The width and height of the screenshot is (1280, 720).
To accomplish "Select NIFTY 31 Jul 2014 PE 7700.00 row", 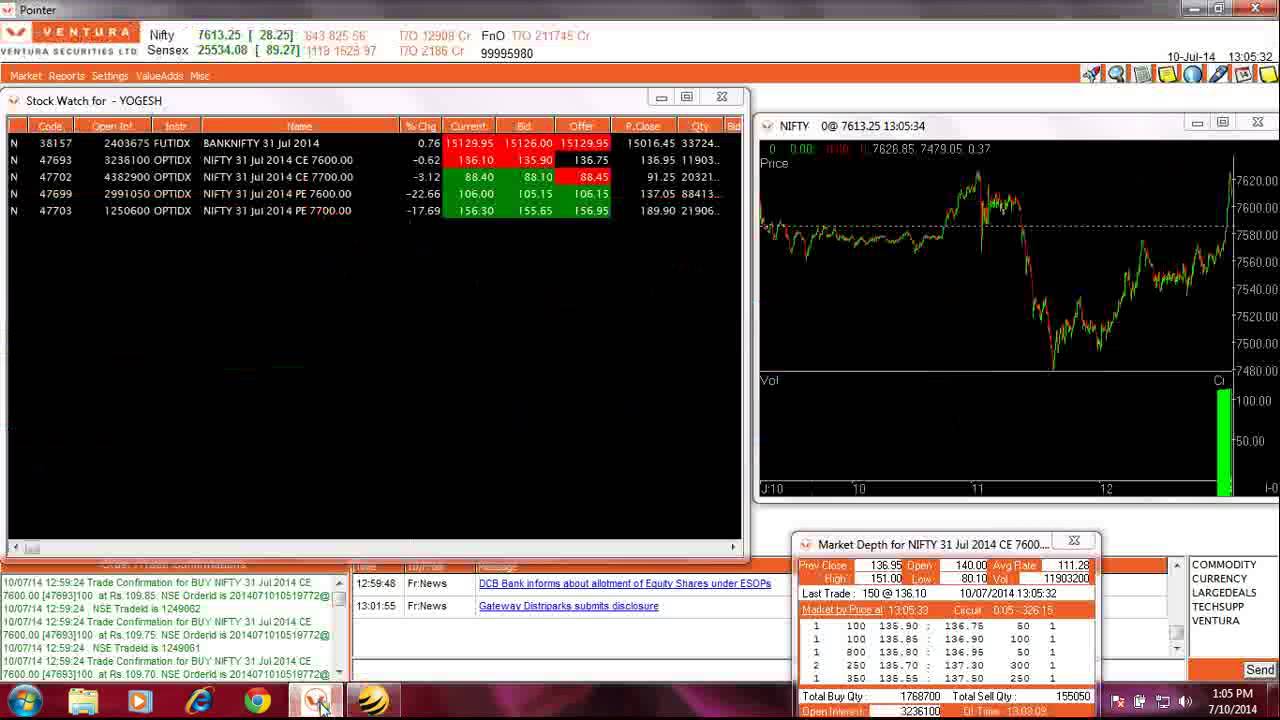I will pos(374,211).
